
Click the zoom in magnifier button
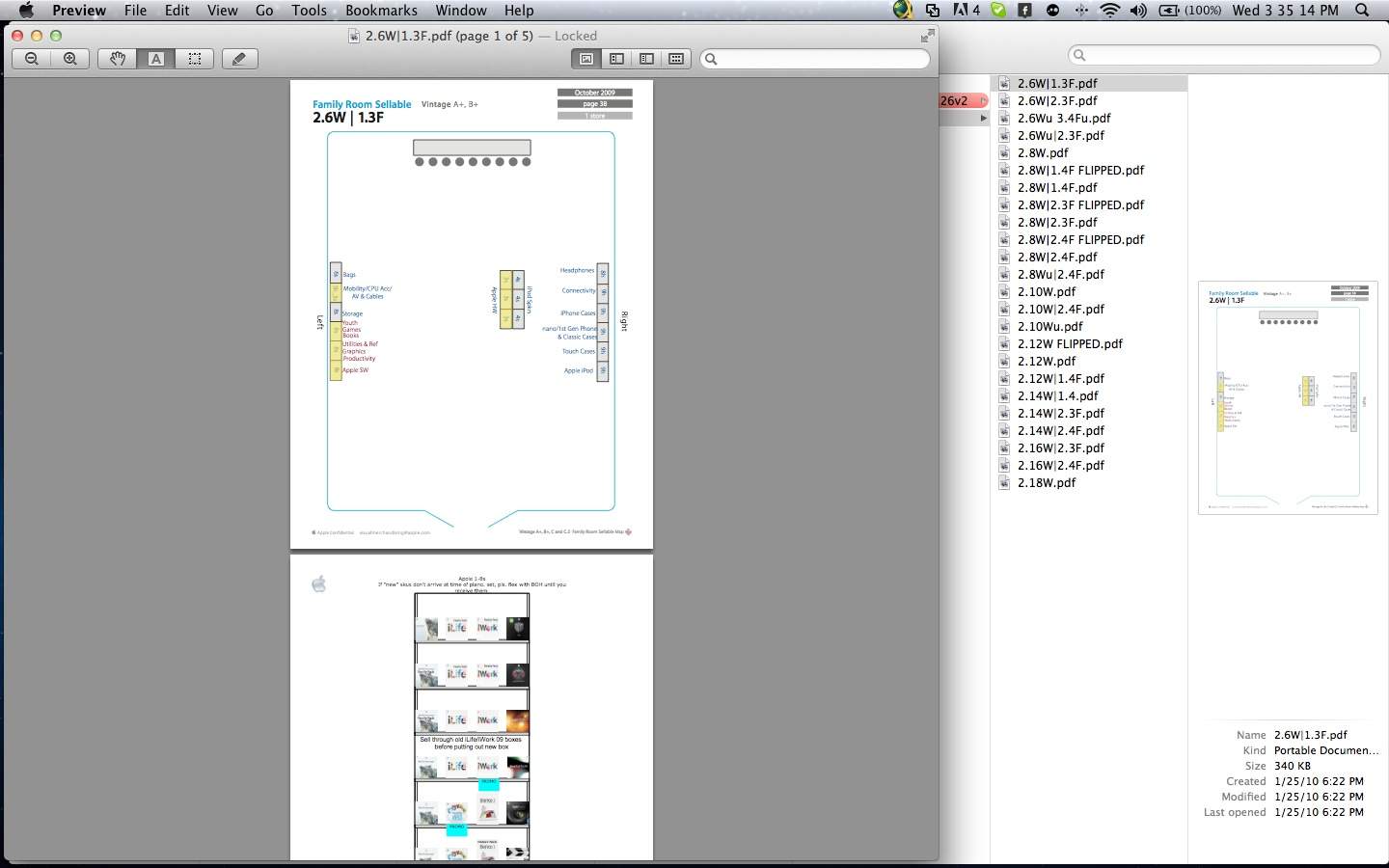point(70,59)
